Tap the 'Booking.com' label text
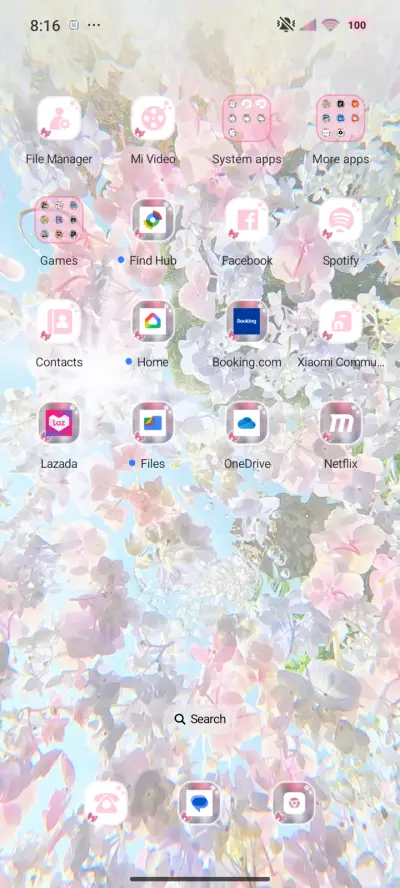 tap(246, 362)
